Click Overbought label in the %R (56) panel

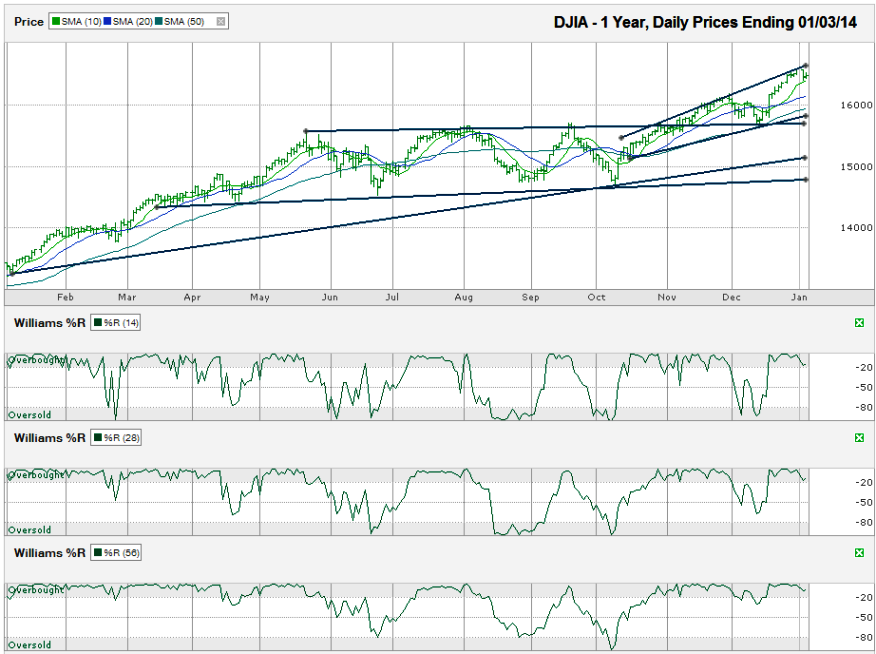coord(36,590)
